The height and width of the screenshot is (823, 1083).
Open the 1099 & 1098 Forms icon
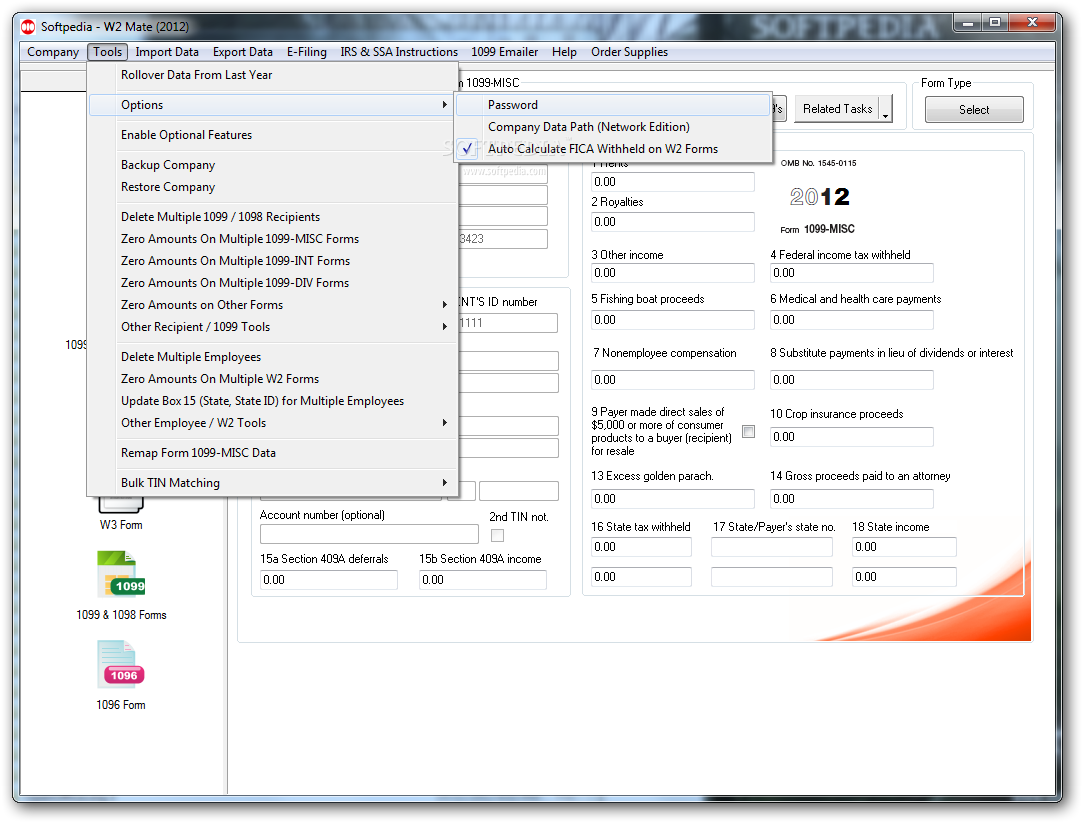tap(121, 574)
